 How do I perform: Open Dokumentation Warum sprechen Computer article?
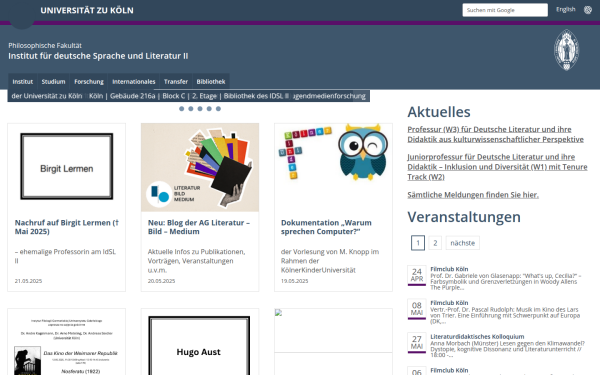click(326, 227)
